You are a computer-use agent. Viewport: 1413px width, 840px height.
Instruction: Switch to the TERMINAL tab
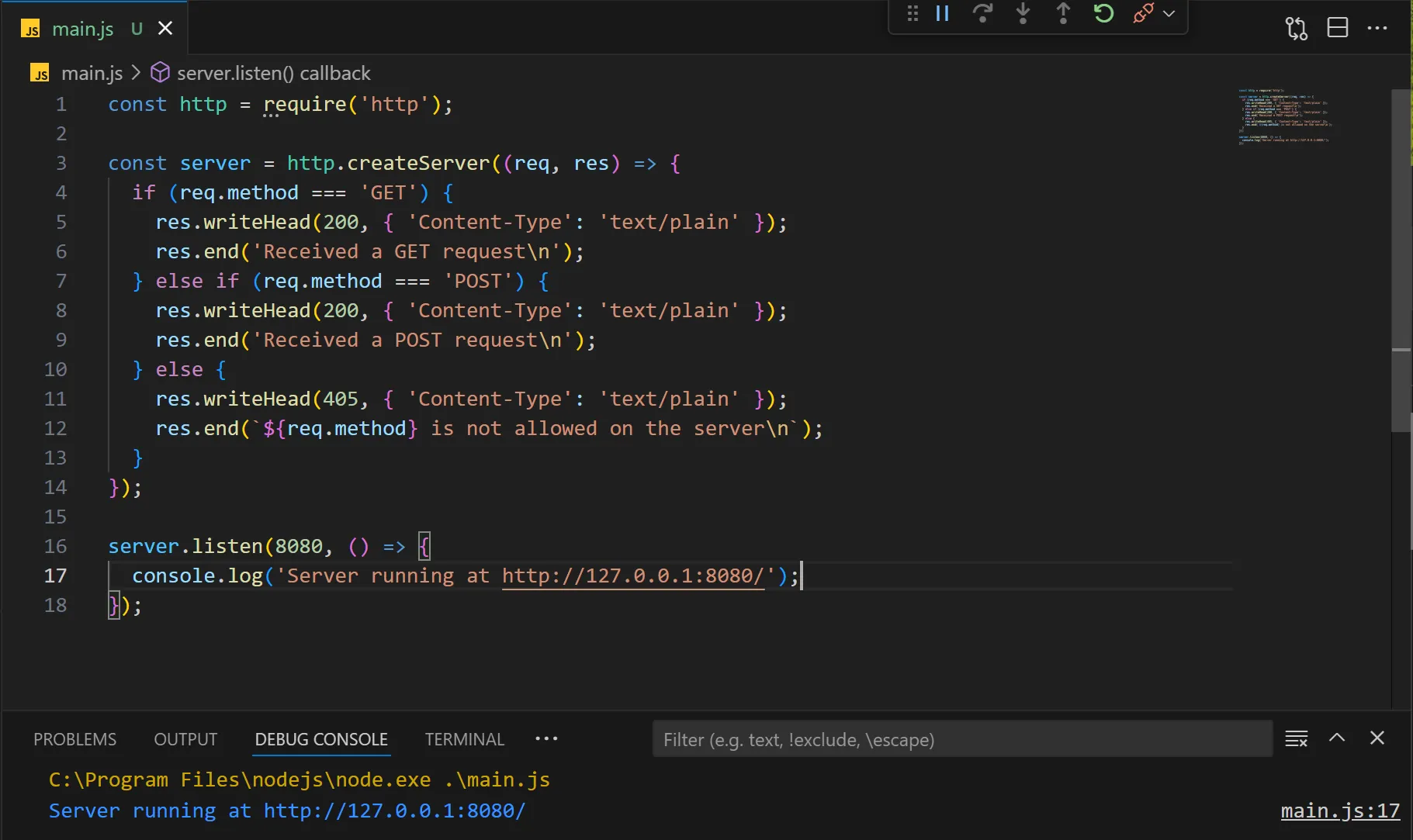pos(464,739)
